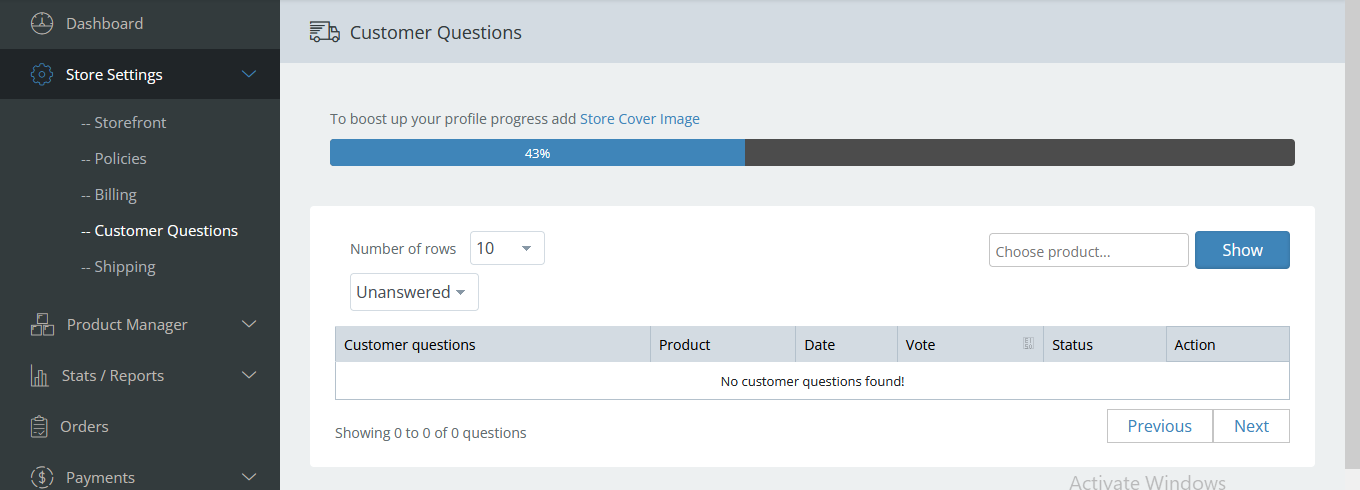Viewport: 1360px width, 490px height.
Task: Click the Store Settings gear icon
Action: click(x=42, y=75)
